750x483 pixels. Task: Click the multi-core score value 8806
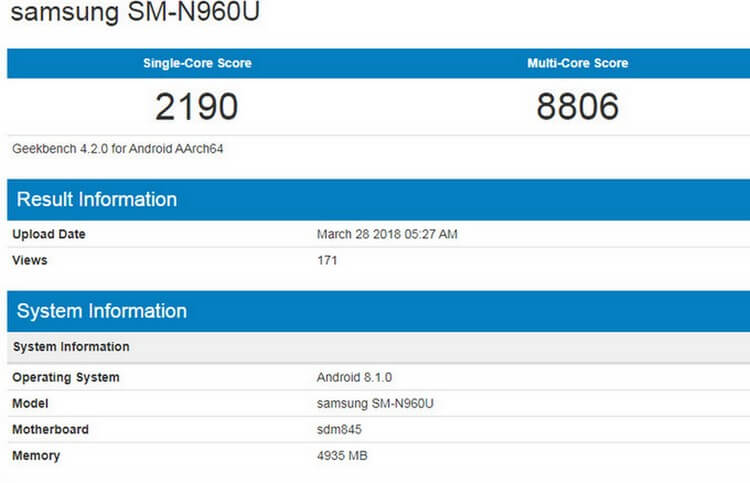pos(577,106)
